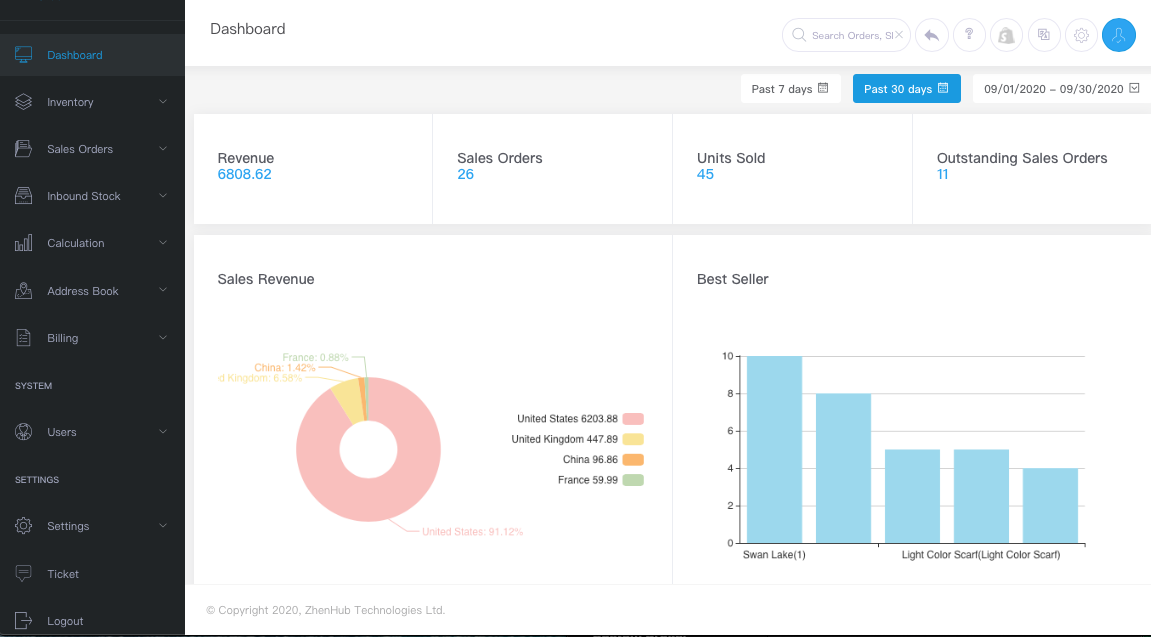Open the blue user profile avatar
The image size is (1151, 637).
coord(1119,35)
